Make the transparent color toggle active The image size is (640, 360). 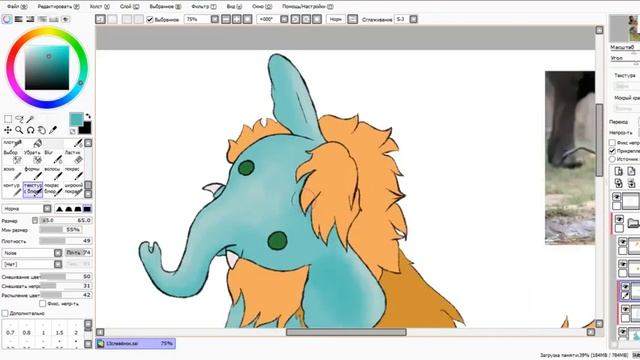[x=73, y=131]
